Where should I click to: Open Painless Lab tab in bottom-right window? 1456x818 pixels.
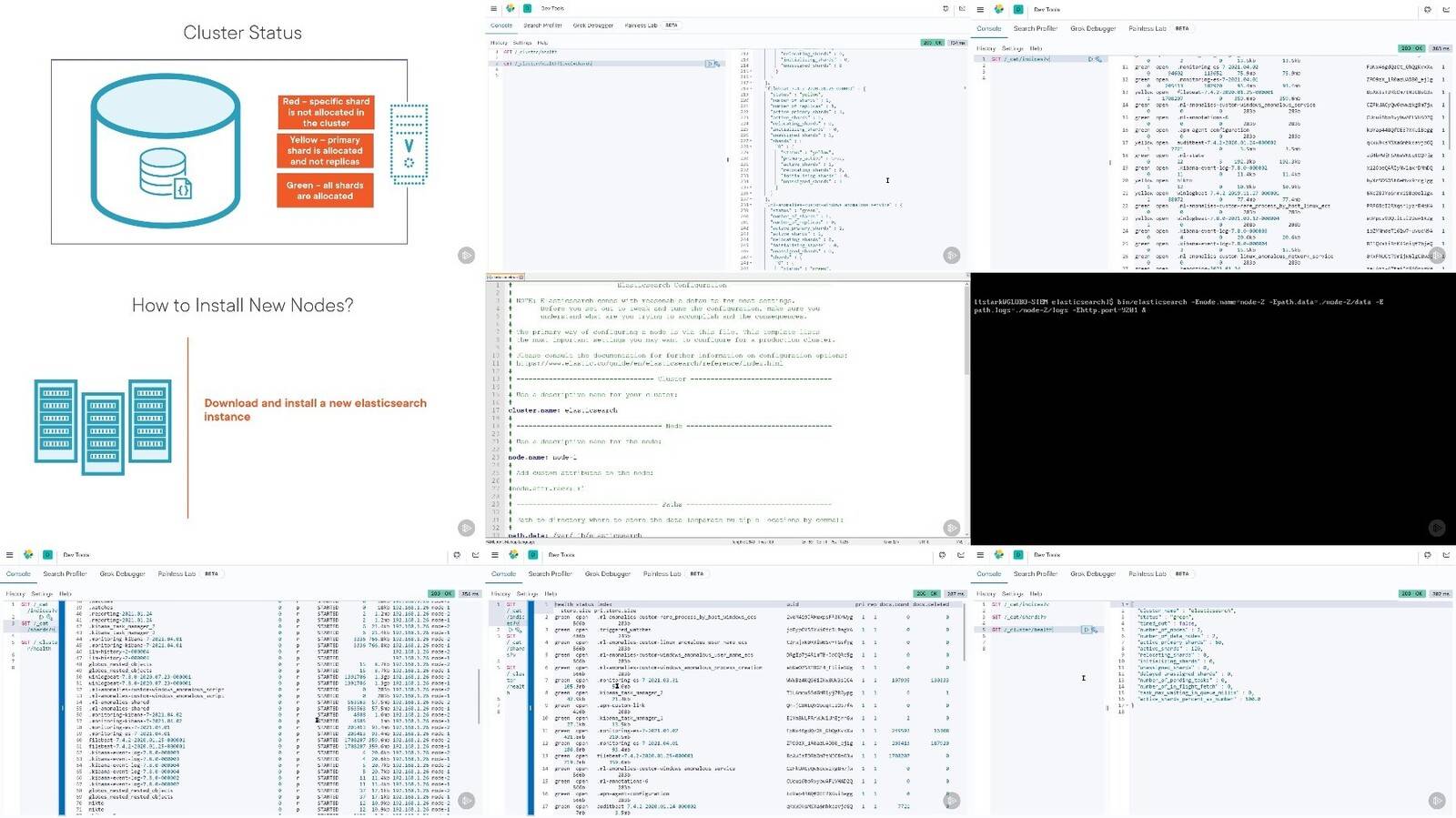point(1148,574)
